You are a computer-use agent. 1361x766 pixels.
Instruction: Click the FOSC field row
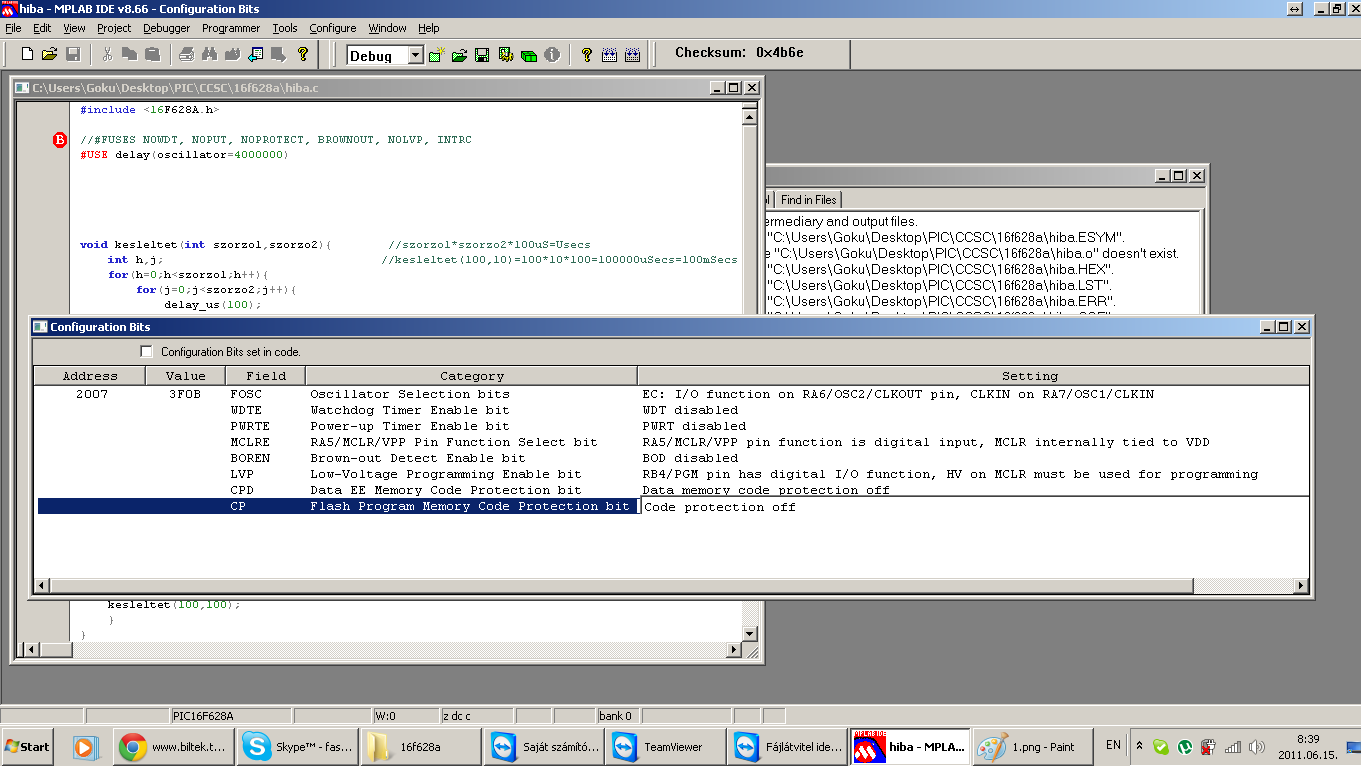(246, 394)
